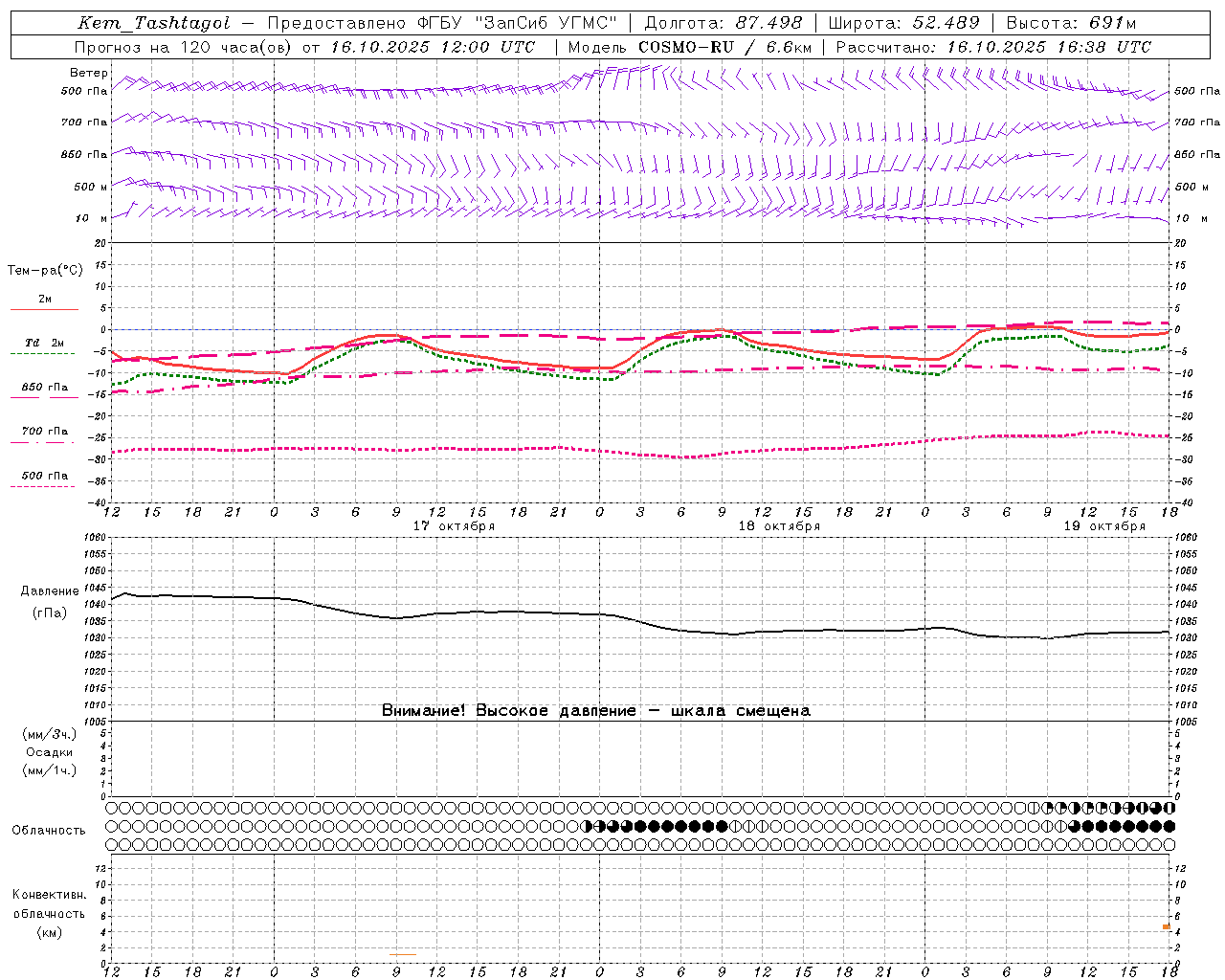Click the 'Td 2м' dew point legend entry
The image size is (1225, 980).
[x=44, y=343]
